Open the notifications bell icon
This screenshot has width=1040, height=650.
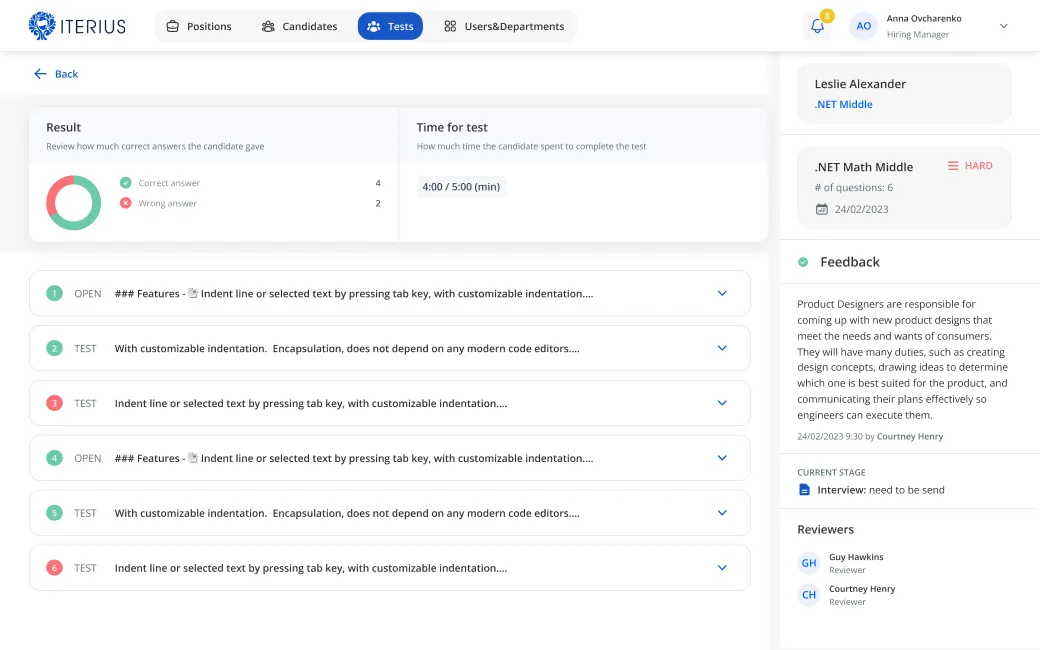[817, 26]
